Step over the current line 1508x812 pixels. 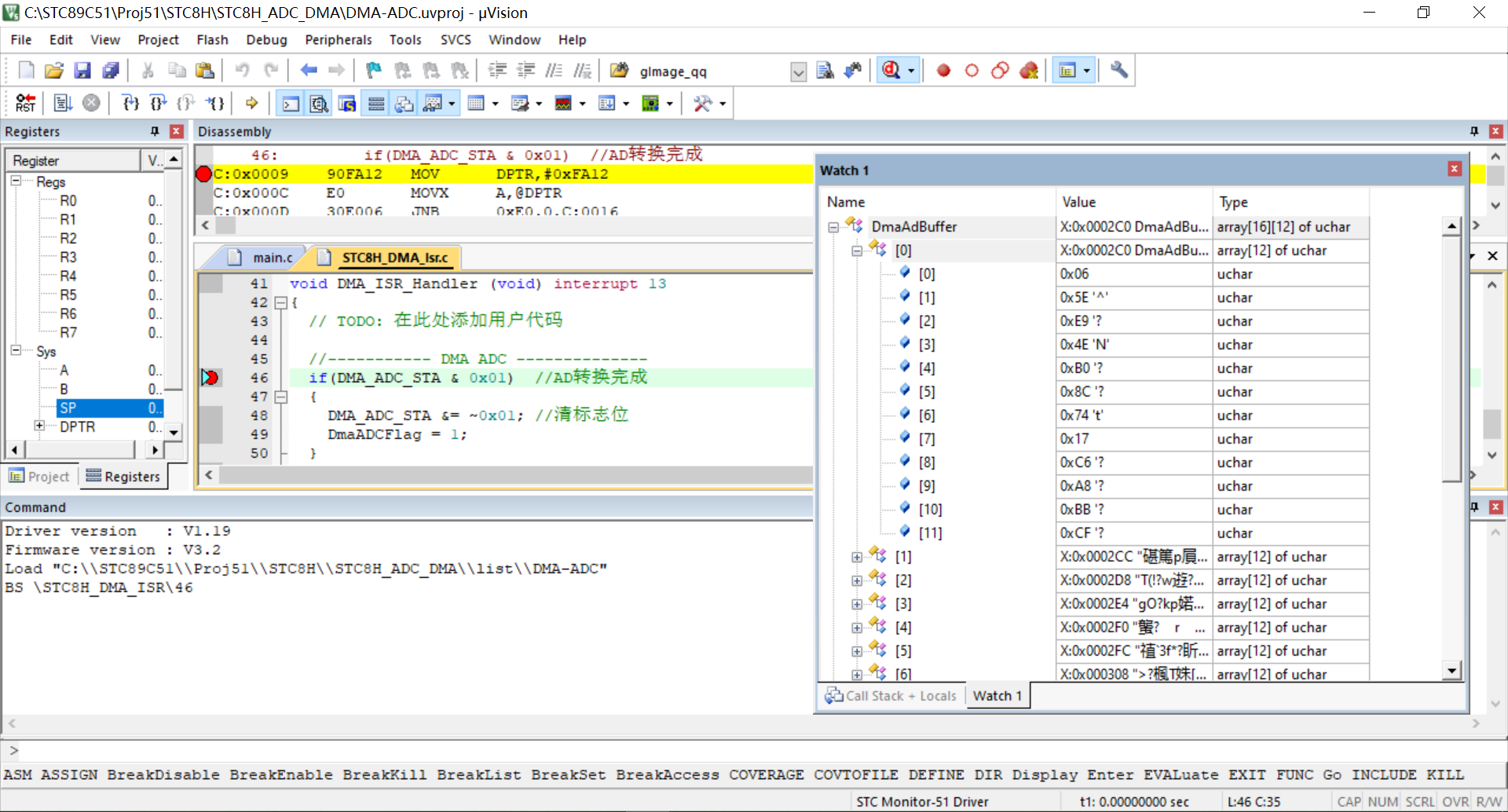pyautogui.click(x=158, y=103)
